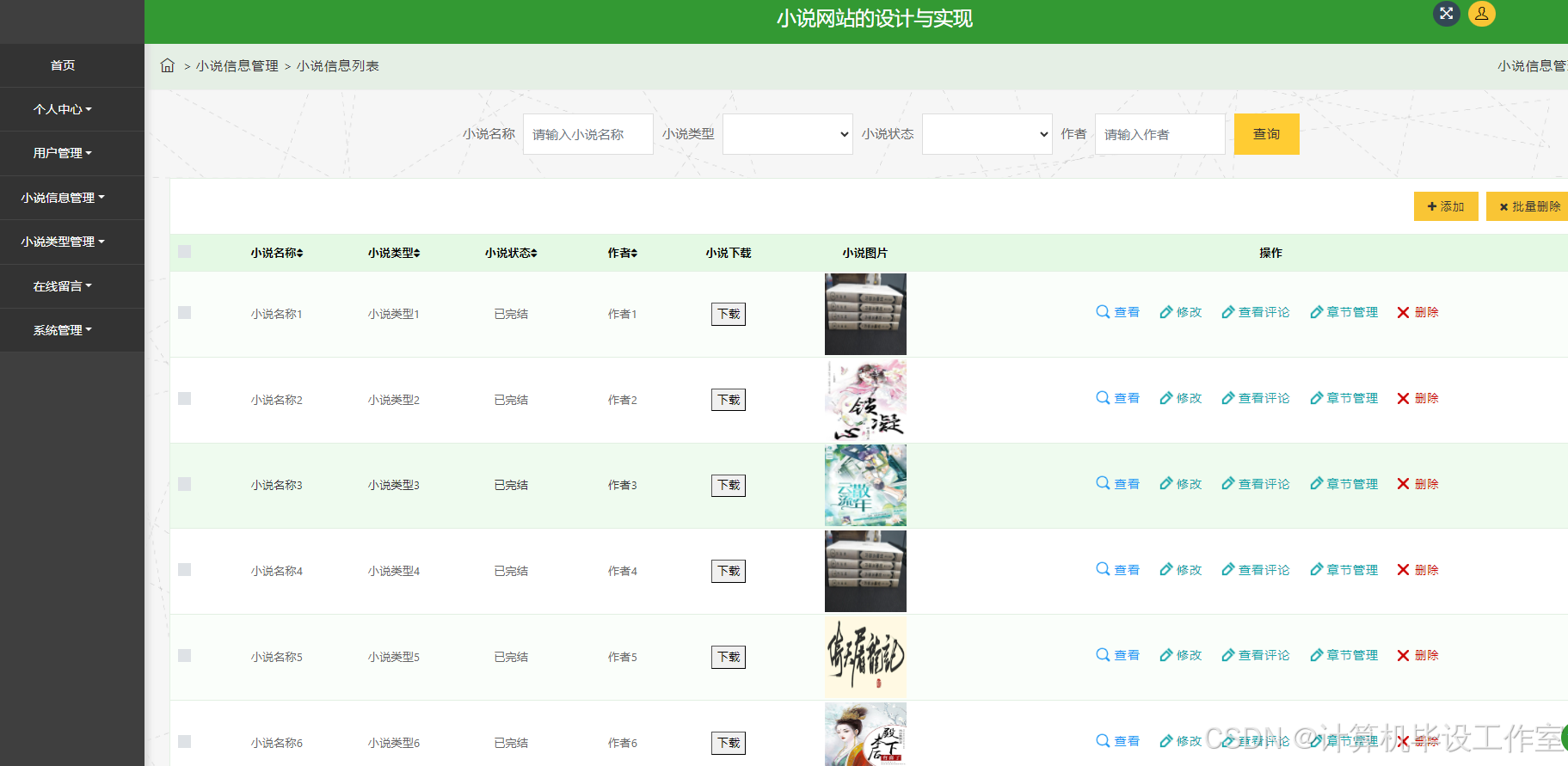The height and width of the screenshot is (766, 1568).
Task: Expand the 系统管理 sidebar menu
Action: pos(63,330)
